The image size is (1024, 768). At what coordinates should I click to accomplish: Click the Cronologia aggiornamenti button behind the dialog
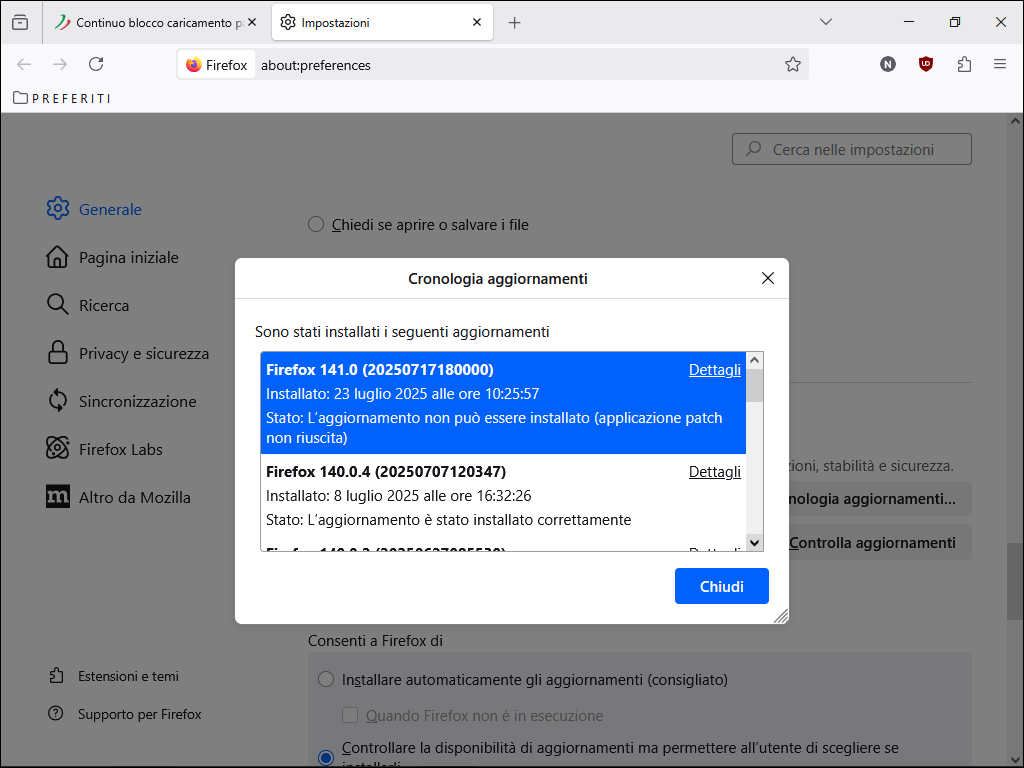pyautogui.click(x=880, y=499)
